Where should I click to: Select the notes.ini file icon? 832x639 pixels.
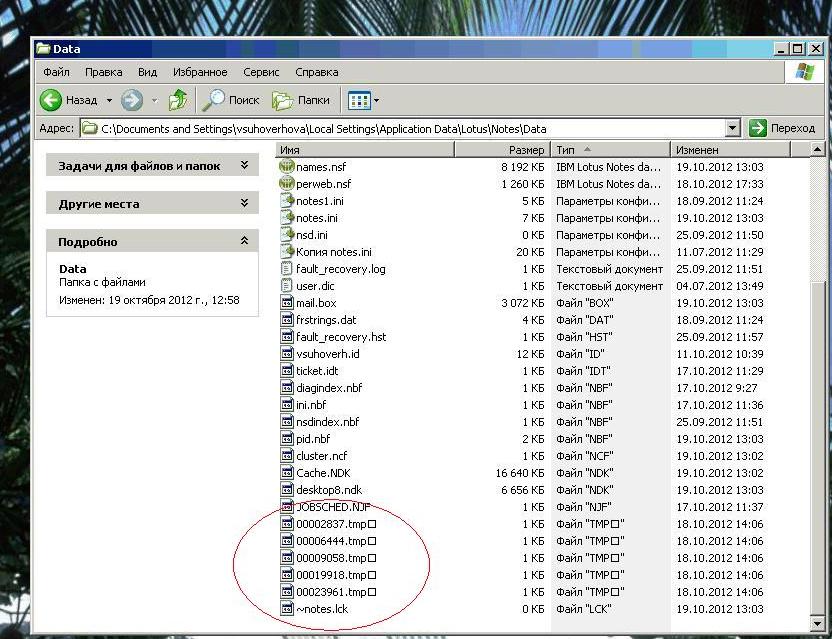coord(287,218)
